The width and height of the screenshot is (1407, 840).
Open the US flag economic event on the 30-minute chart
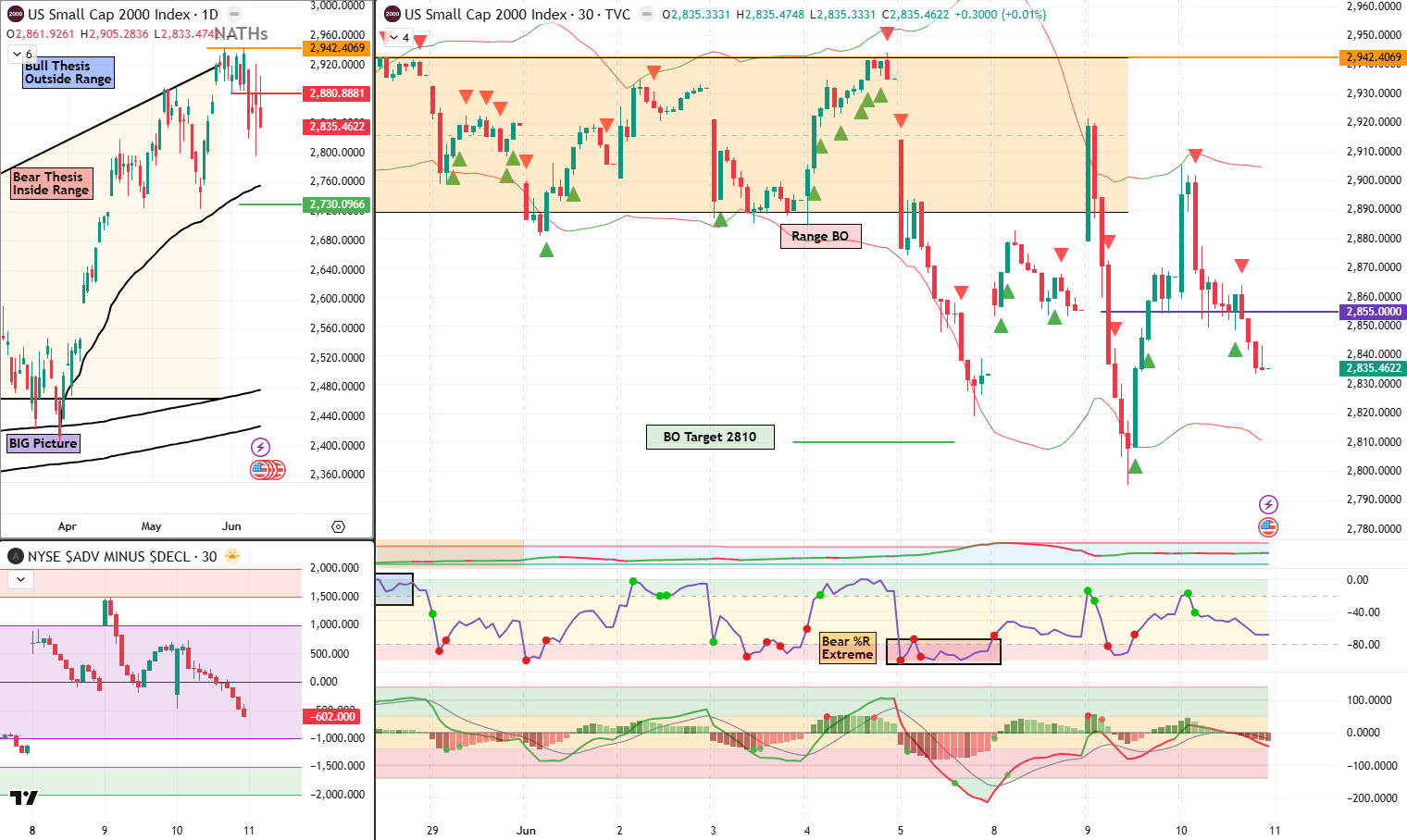[1268, 527]
